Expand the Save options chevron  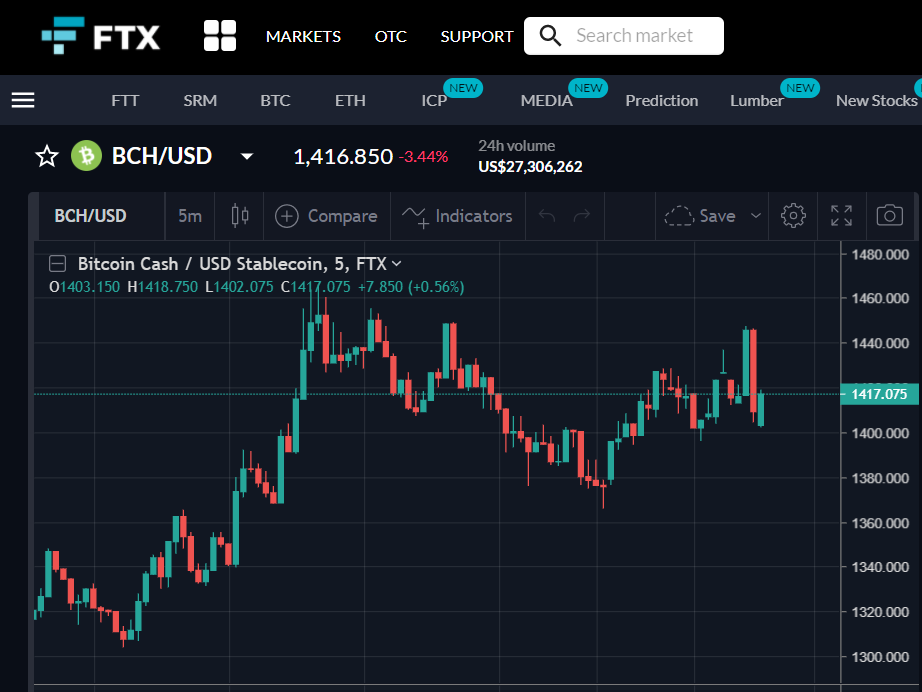[756, 216]
